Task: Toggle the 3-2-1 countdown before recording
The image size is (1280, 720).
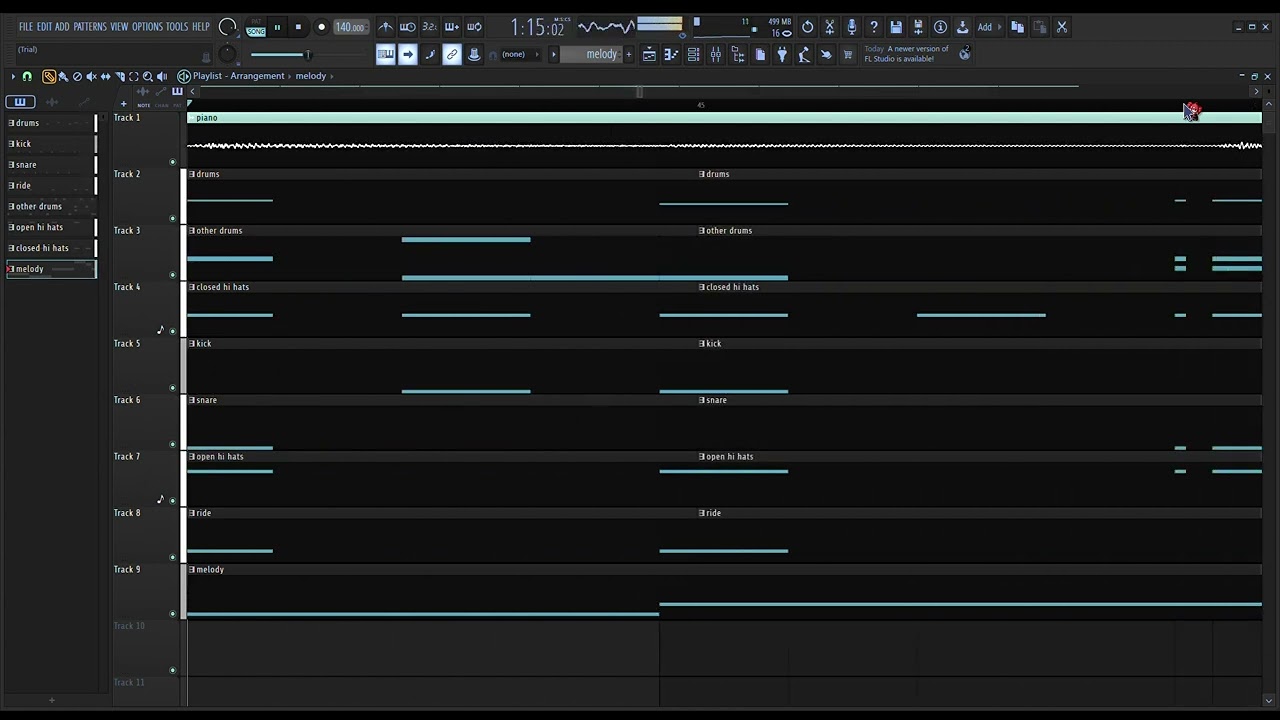Action: pos(430,27)
